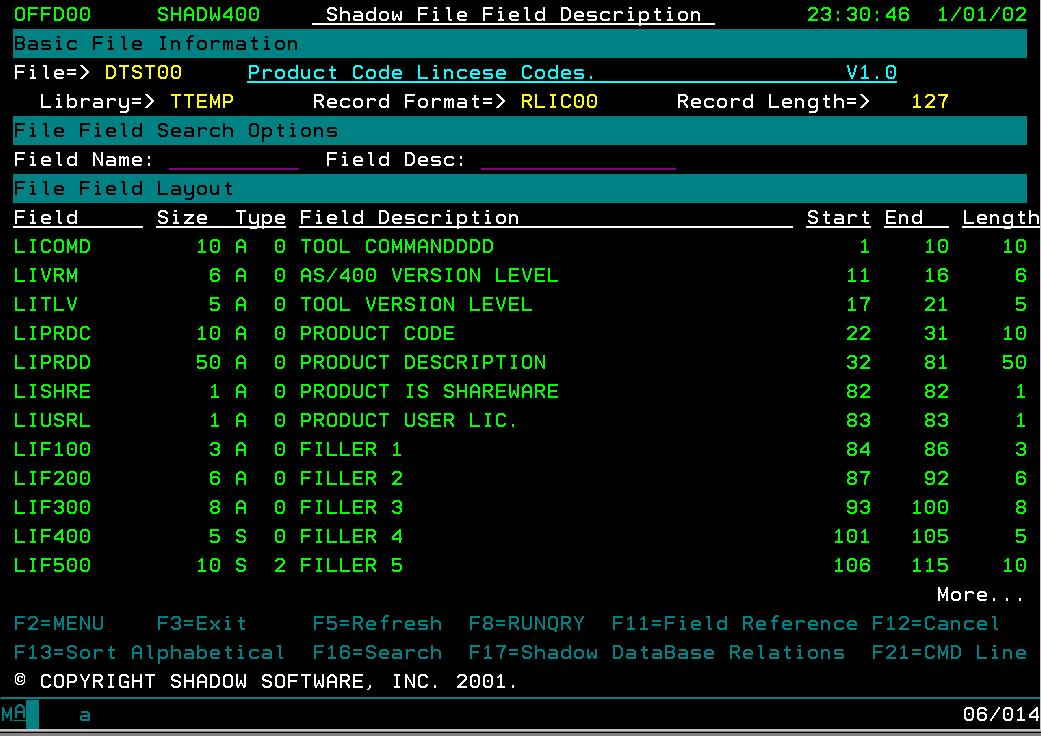This screenshot has height=736, width=1041.
Task: Select the LIVRM field row
Action: [x=520, y=275]
